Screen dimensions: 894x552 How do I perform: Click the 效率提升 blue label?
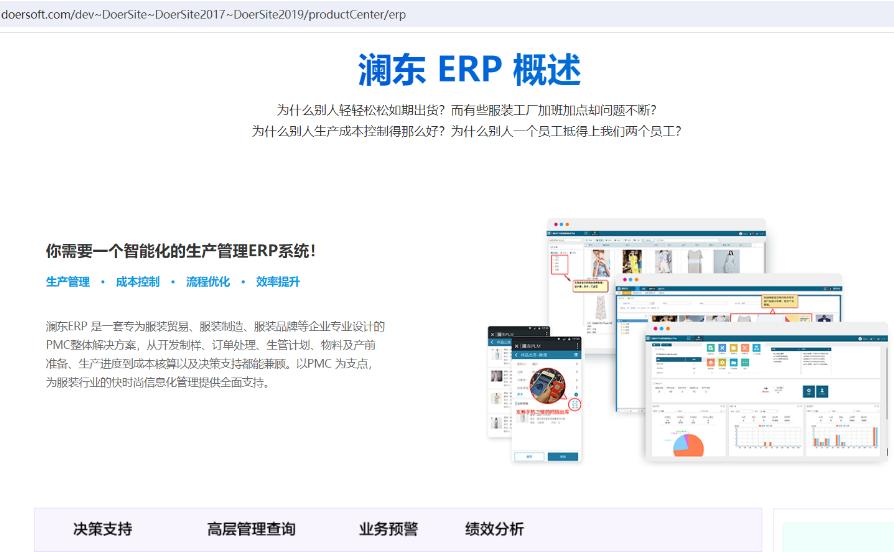(278, 282)
